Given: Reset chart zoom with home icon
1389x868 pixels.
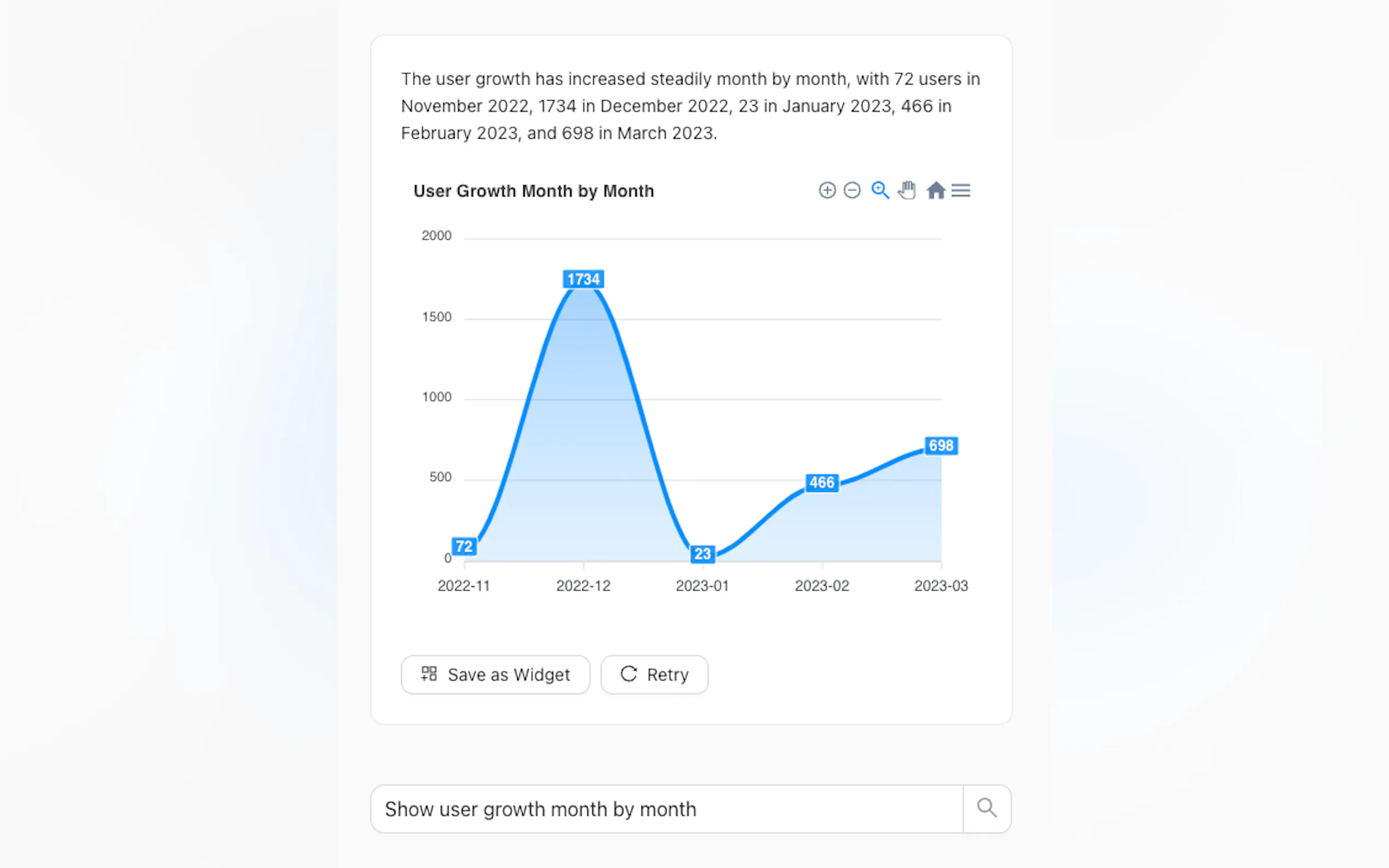Looking at the screenshot, I should click(x=935, y=190).
